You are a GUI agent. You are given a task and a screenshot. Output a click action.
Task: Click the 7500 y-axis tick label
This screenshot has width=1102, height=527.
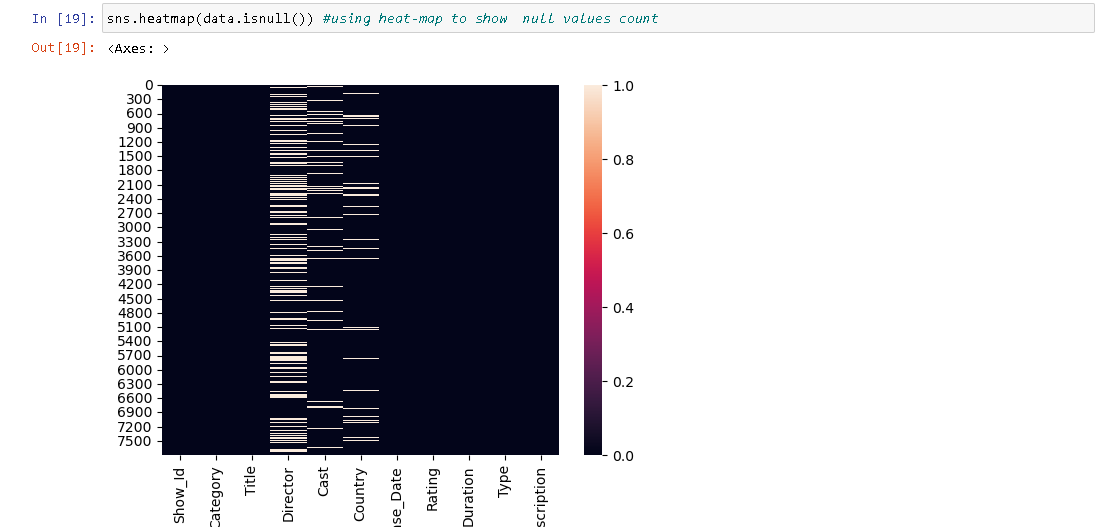(x=134, y=441)
